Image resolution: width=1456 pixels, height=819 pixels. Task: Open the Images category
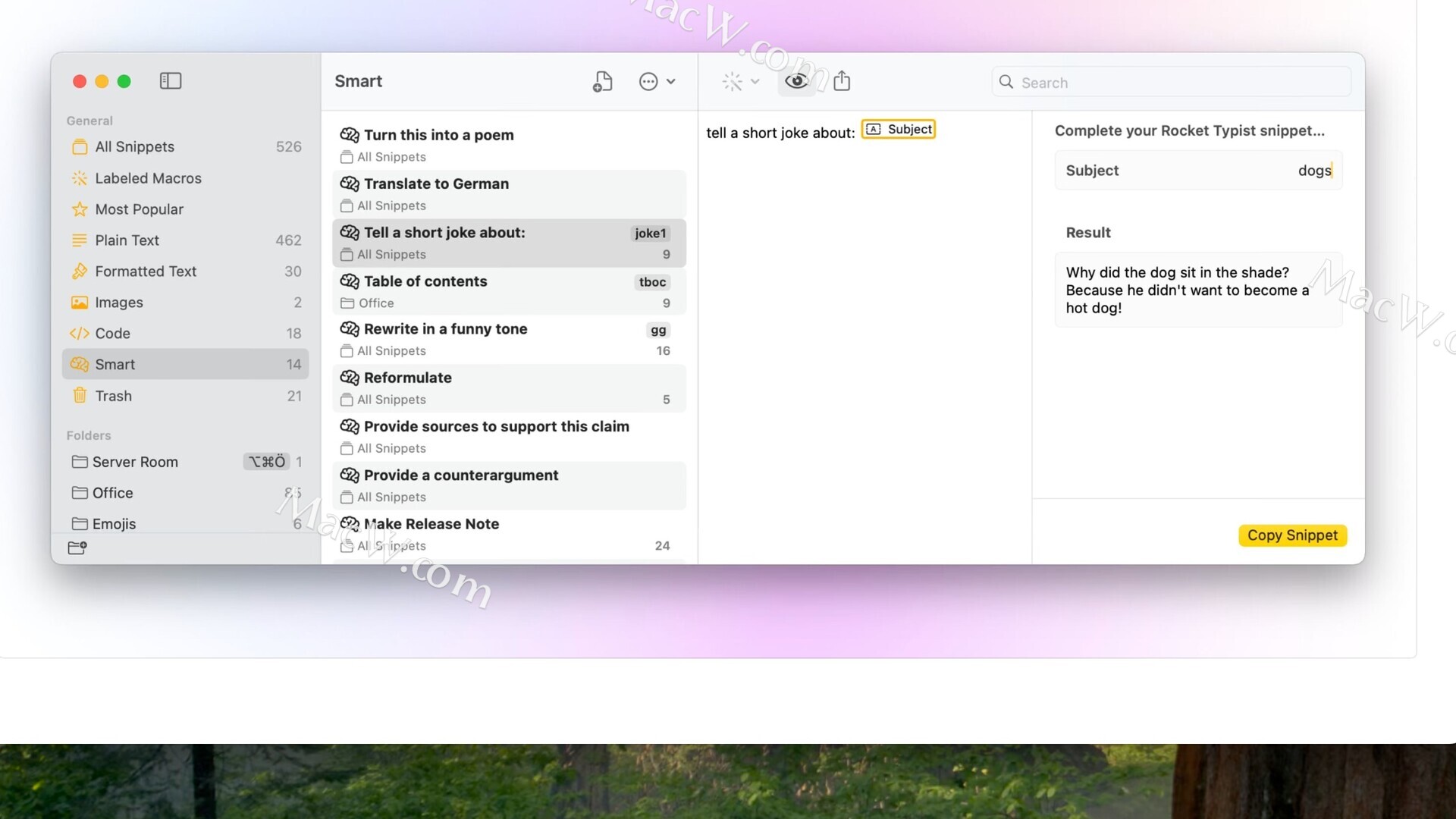pos(185,303)
